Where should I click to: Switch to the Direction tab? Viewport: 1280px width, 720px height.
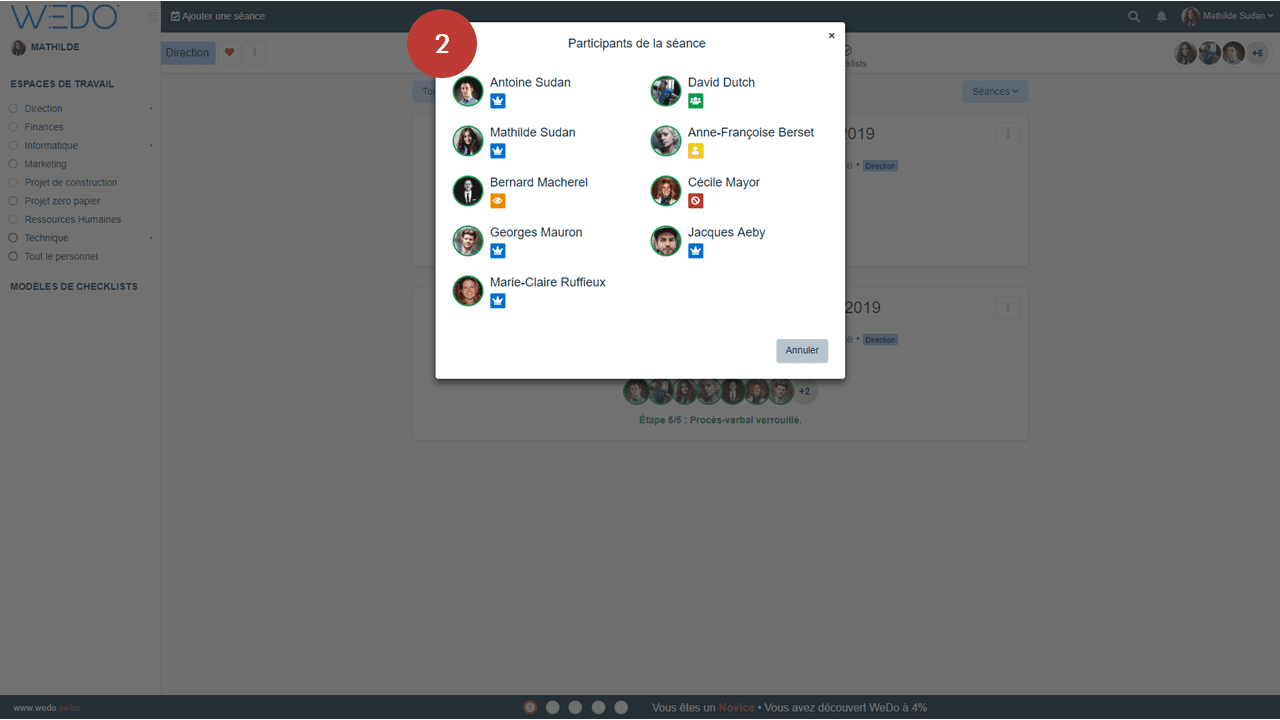tap(188, 53)
